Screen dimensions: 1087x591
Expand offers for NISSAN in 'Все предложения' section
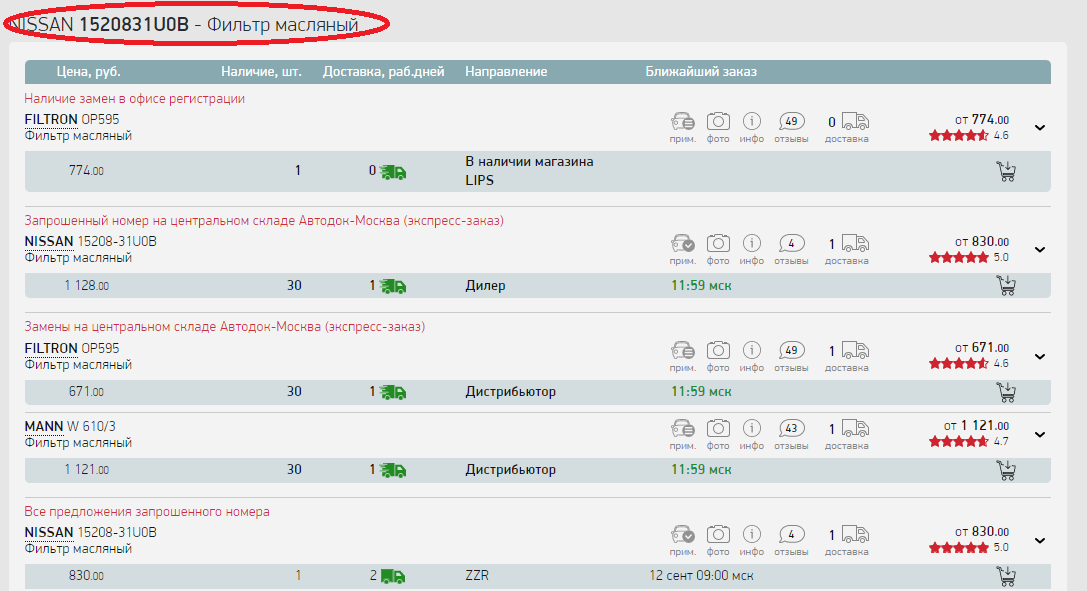[x=1040, y=540]
